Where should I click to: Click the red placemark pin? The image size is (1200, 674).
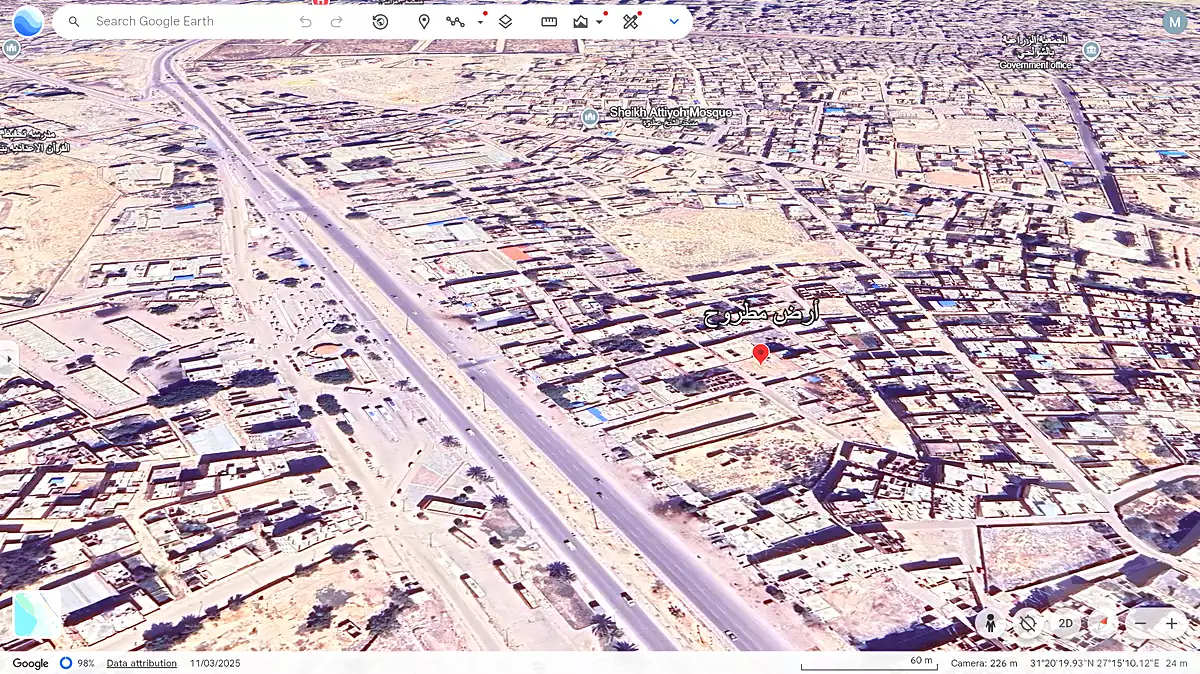760,354
